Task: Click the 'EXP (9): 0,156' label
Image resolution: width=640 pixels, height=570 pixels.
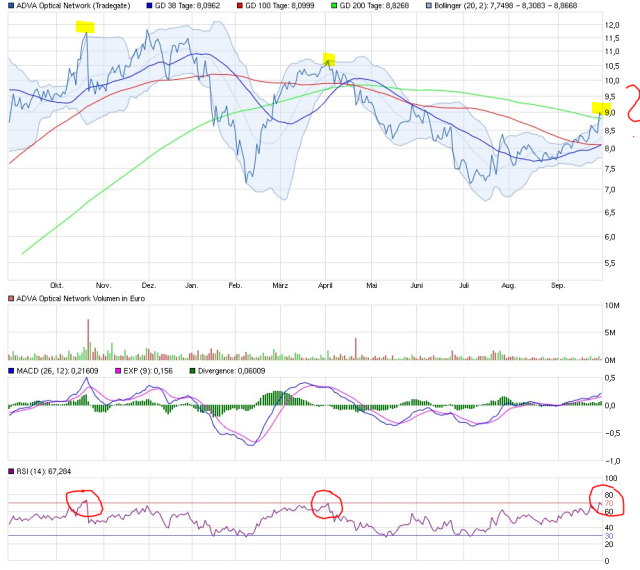Action: point(148,371)
